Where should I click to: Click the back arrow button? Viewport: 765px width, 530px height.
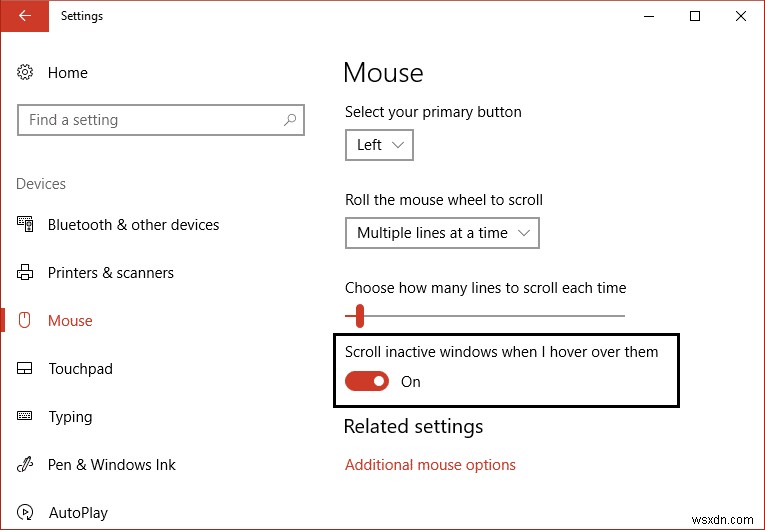pos(24,16)
